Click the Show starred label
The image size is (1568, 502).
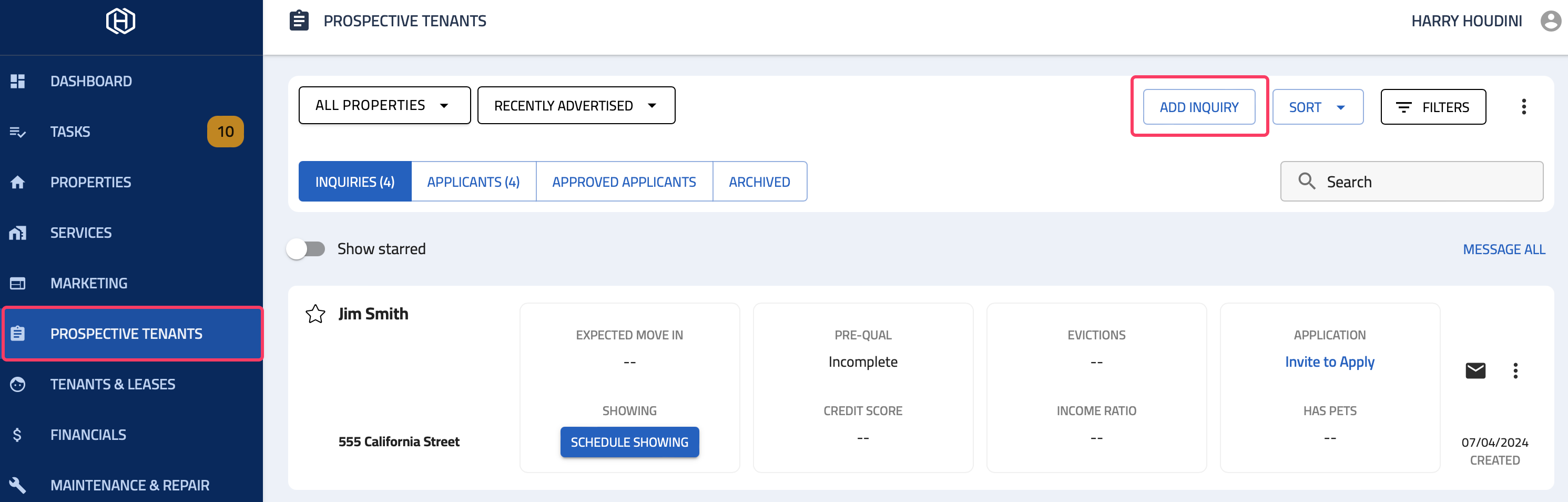(x=382, y=248)
